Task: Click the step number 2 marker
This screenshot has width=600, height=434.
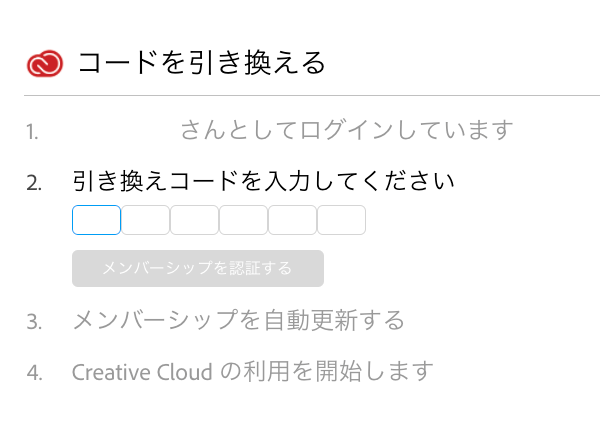Action: pyautogui.click(x=34, y=183)
